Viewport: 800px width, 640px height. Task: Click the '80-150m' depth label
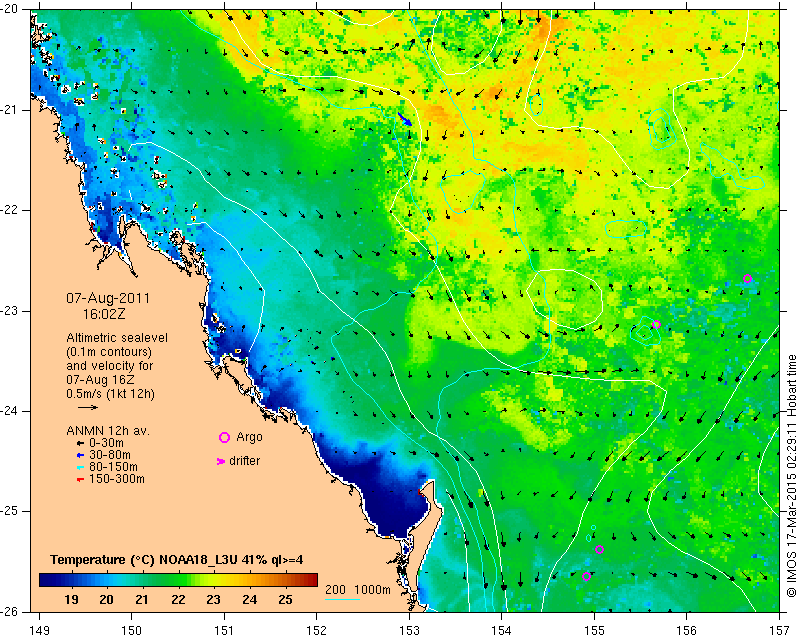[113, 467]
